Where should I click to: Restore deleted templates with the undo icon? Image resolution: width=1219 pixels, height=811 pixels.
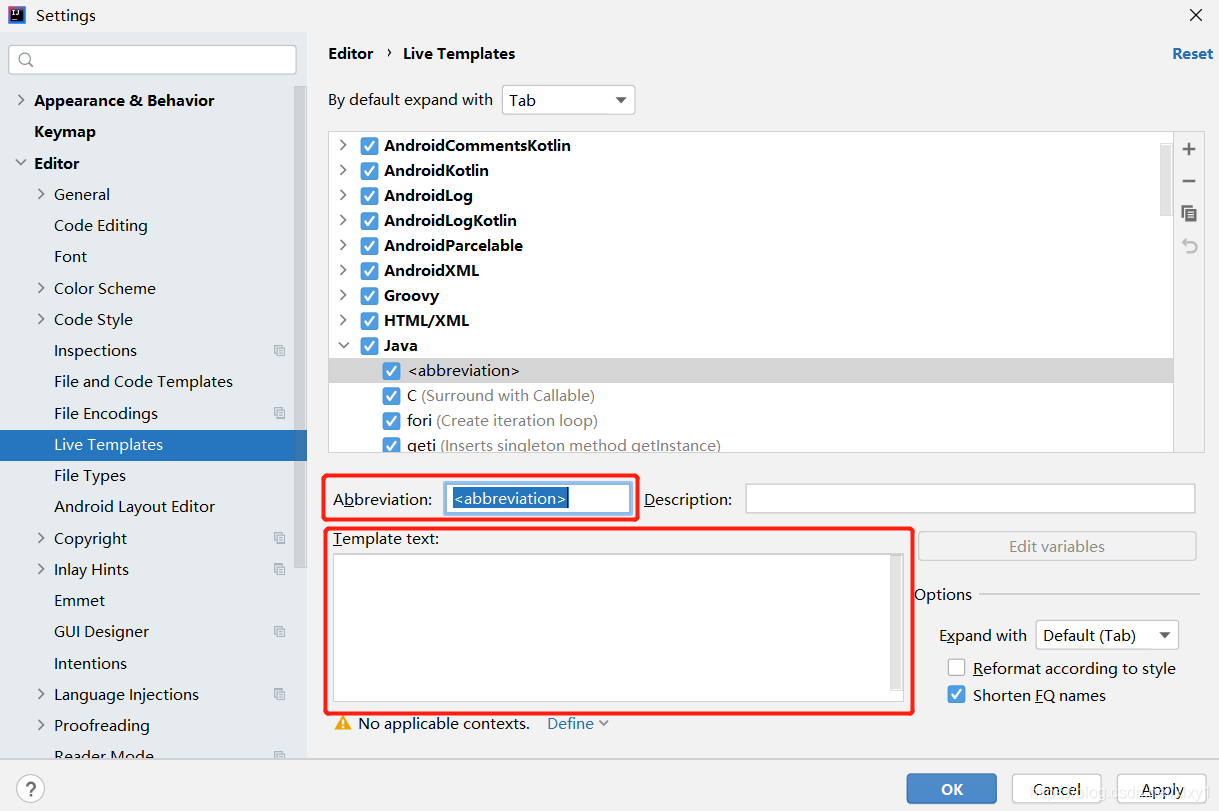coord(1189,245)
